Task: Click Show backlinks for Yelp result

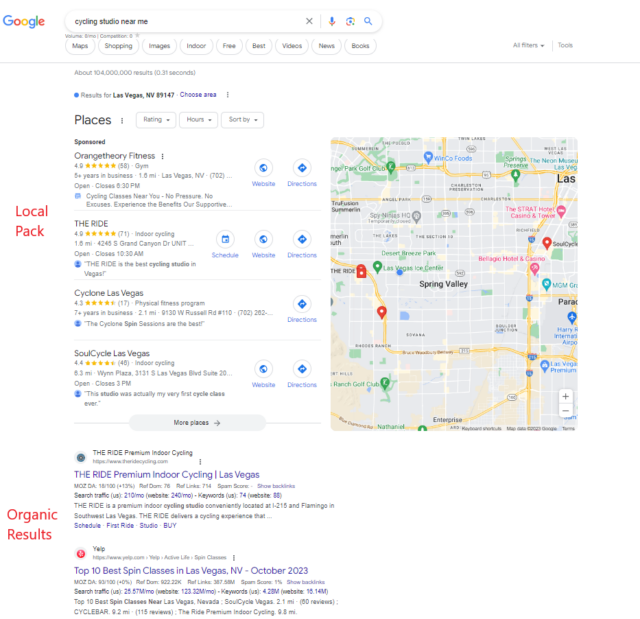Action: point(305,582)
